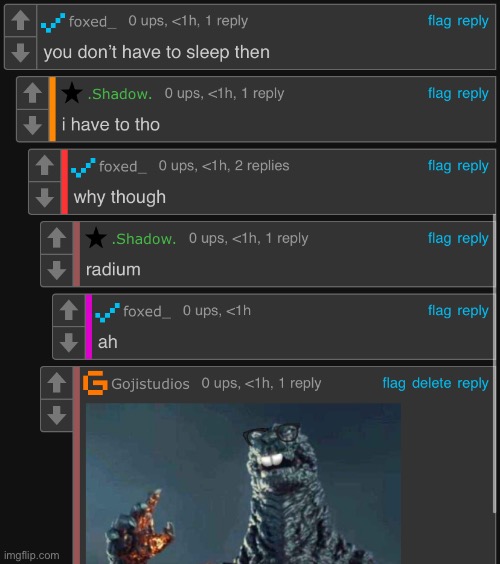Screen dimensions: 500x564
Task: Open the Godzilla with glasses image
Action: (243, 483)
